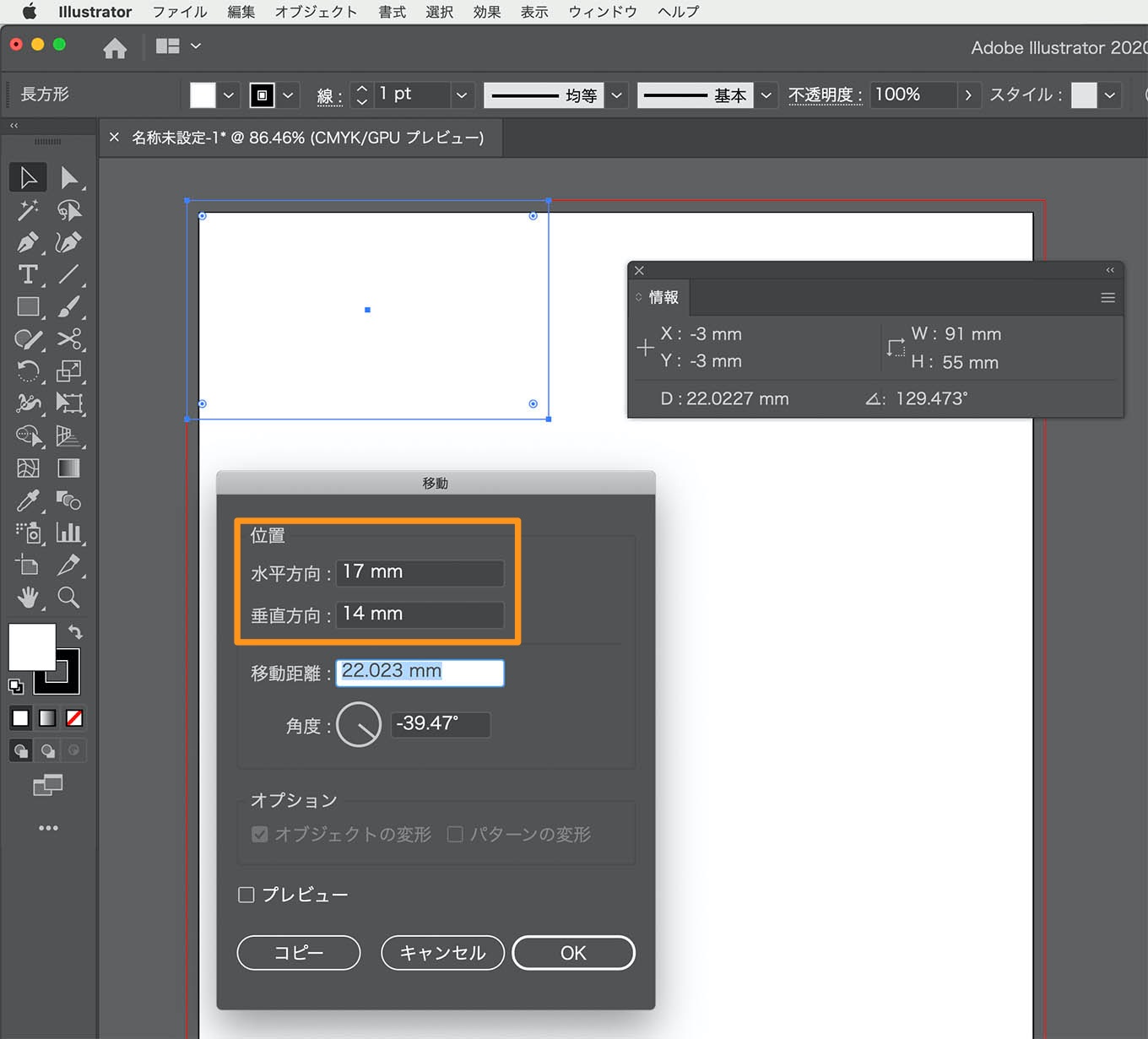Select the Warp tool
The width and height of the screenshot is (1148, 1039).
click(28, 403)
